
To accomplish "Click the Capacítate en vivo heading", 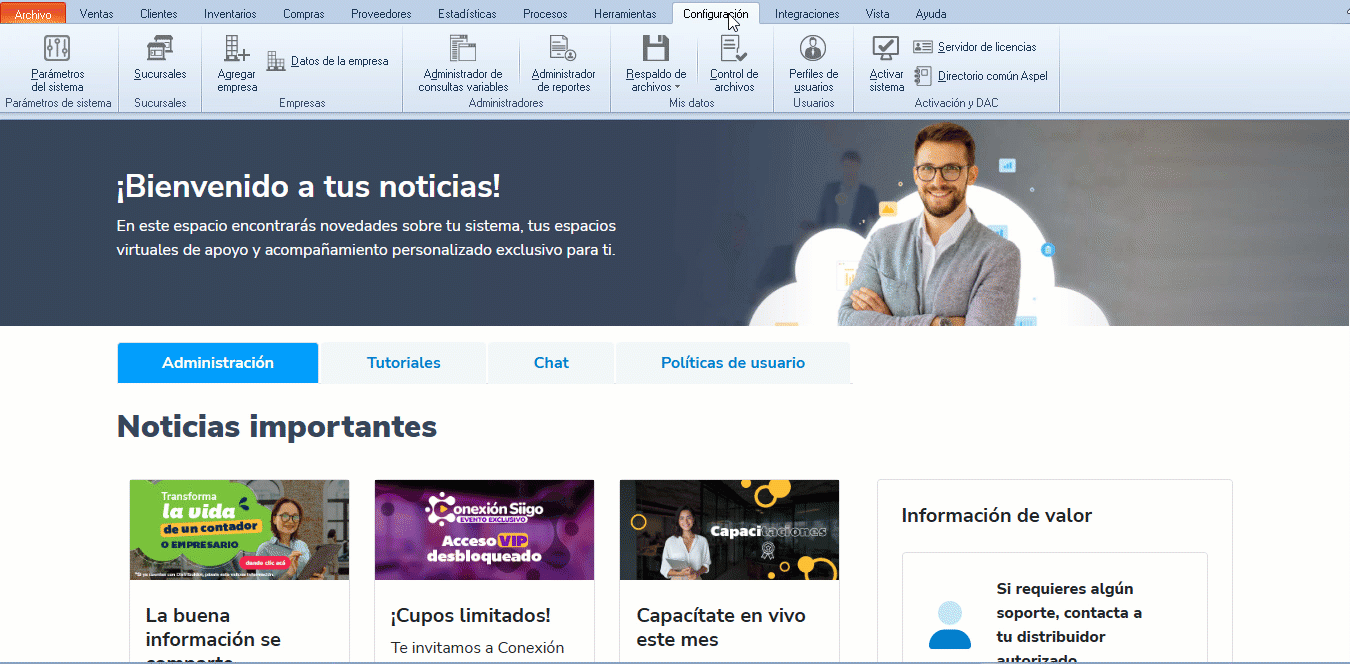I will pos(720,627).
